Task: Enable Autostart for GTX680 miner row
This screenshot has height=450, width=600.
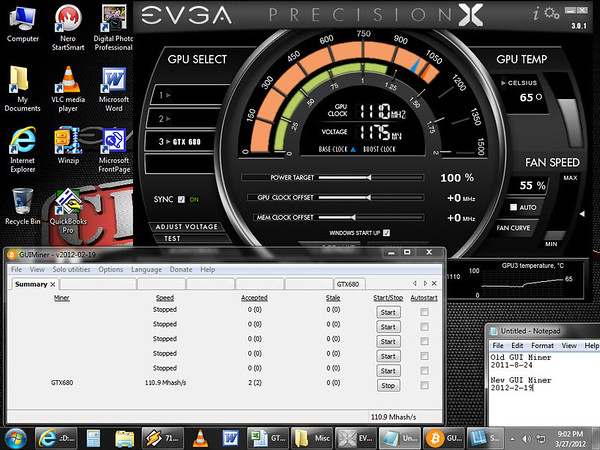Action: coord(424,385)
